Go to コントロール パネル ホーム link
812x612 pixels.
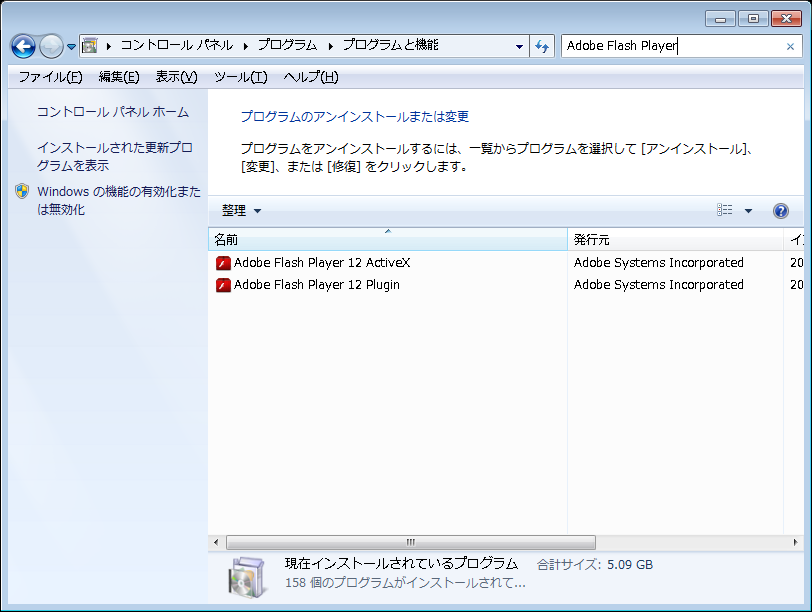point(113,112)
